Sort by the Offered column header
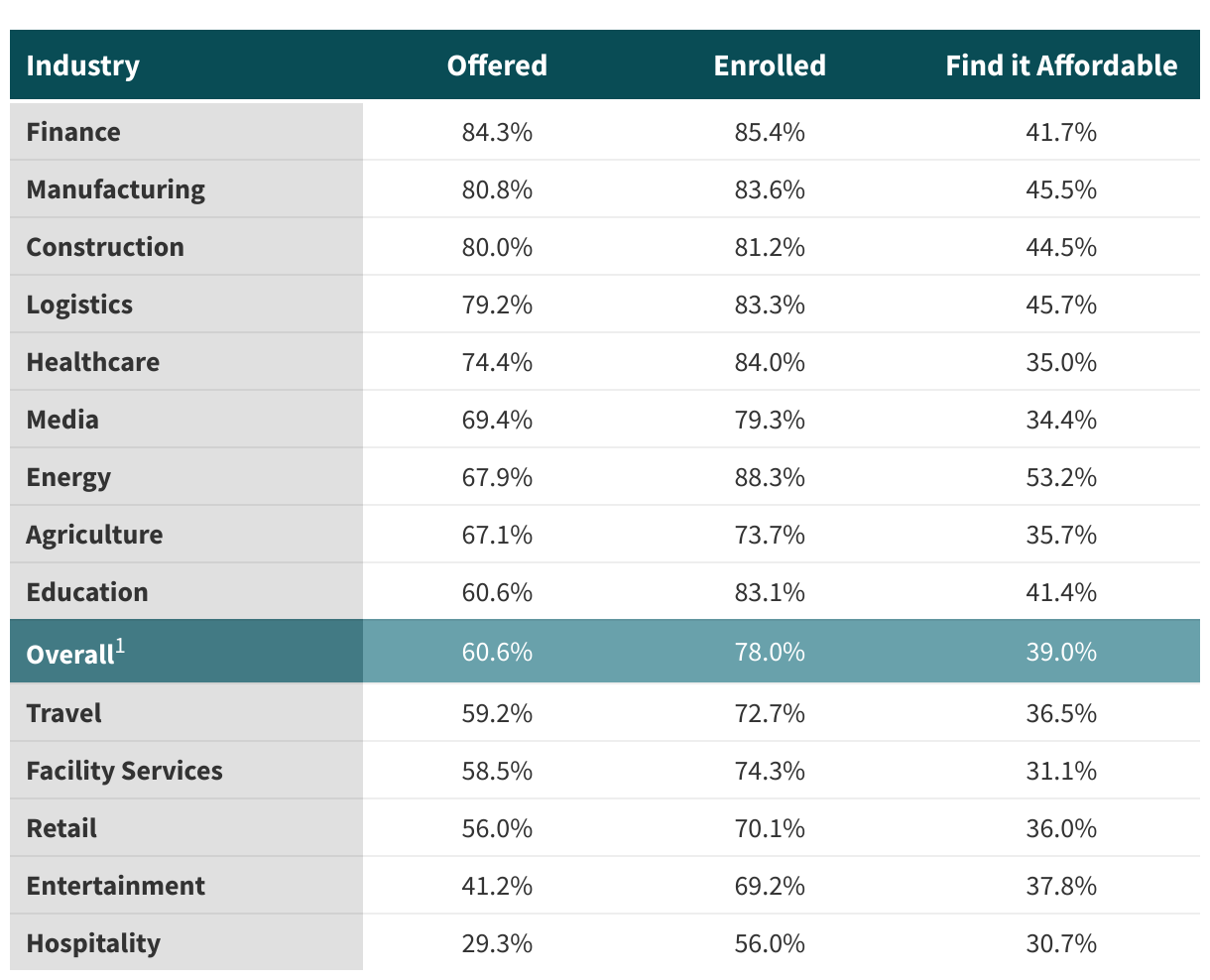1210x980 pixels. click(x=497, y=65)
